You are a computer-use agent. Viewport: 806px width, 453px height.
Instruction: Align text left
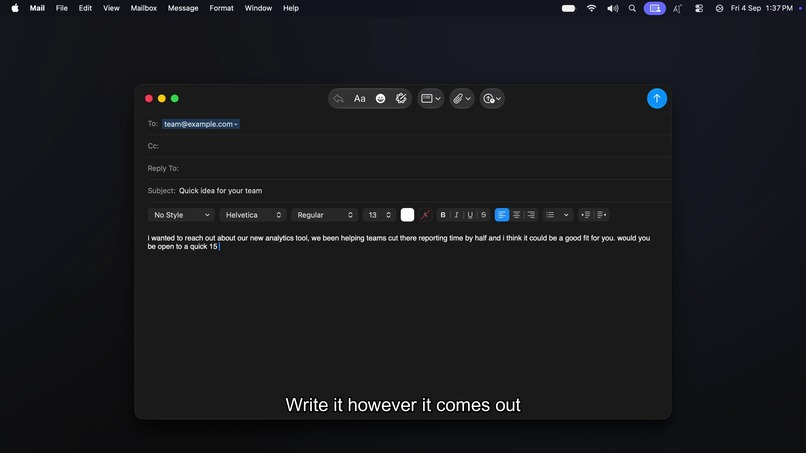point(502,215)
